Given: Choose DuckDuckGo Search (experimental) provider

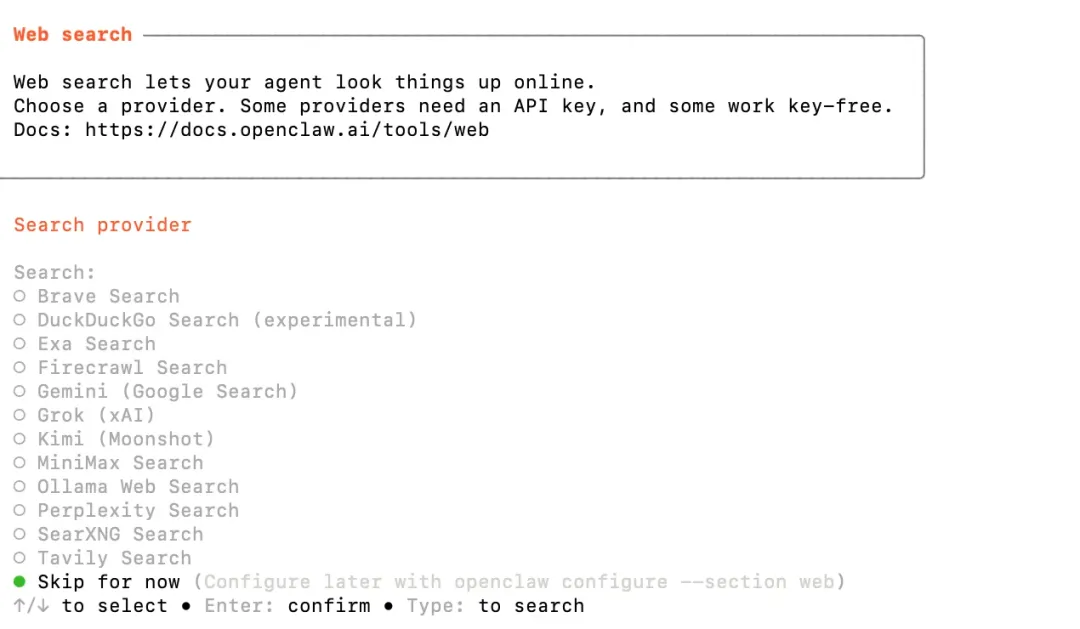Looking at the screenshot, I should point(215,320).
